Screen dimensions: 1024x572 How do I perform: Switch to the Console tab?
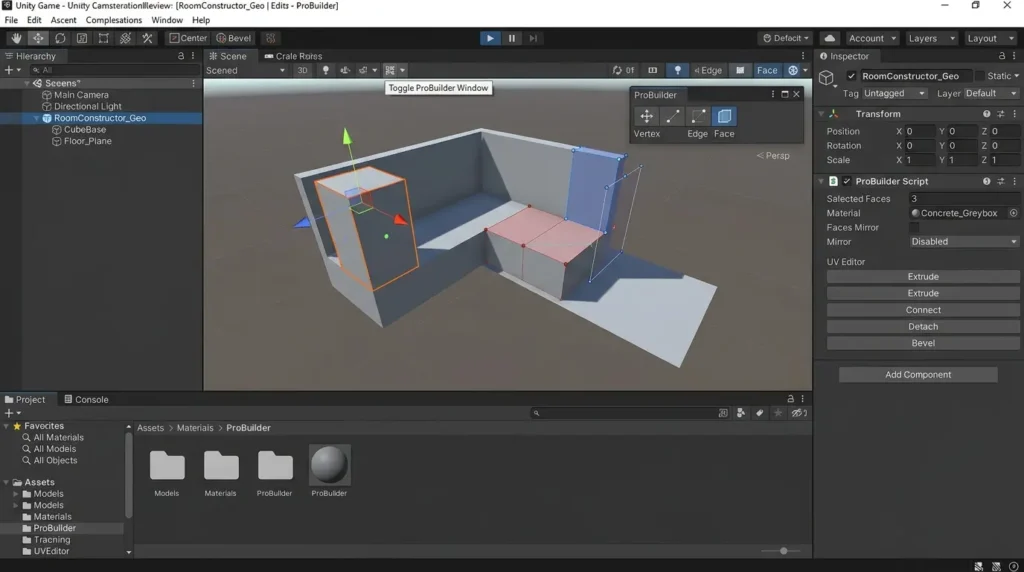pos(86,399)
